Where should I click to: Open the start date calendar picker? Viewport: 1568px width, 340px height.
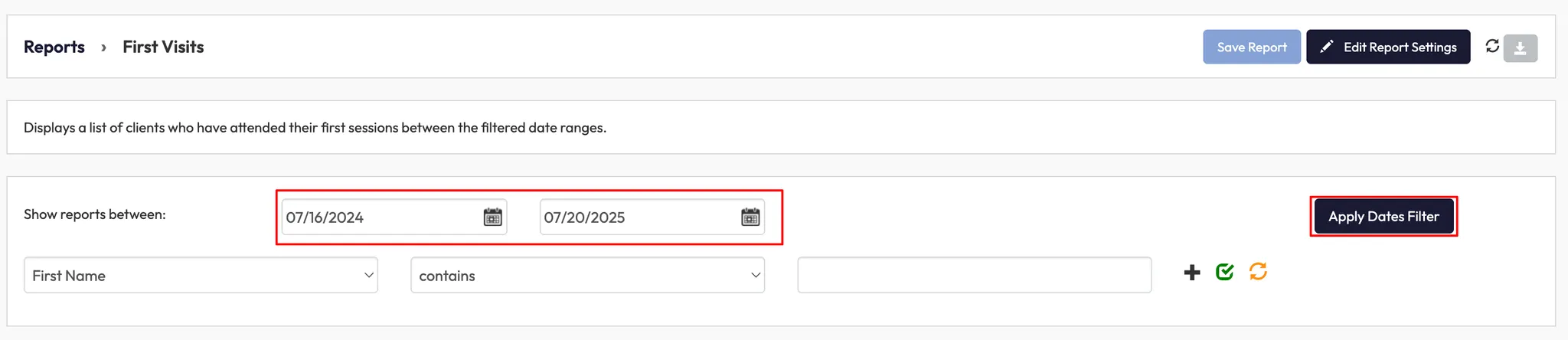tap(492, 217)
